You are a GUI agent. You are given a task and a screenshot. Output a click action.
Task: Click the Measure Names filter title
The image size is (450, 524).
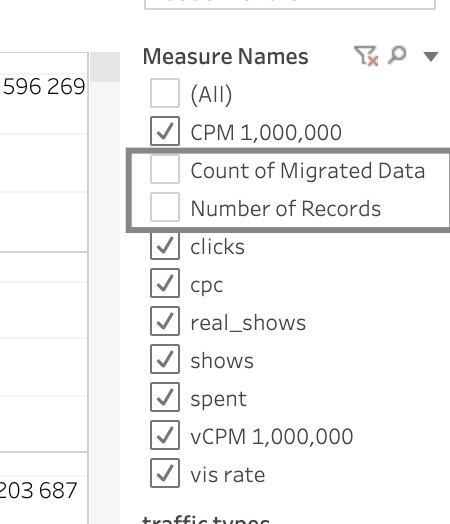[x=226, y=56]
